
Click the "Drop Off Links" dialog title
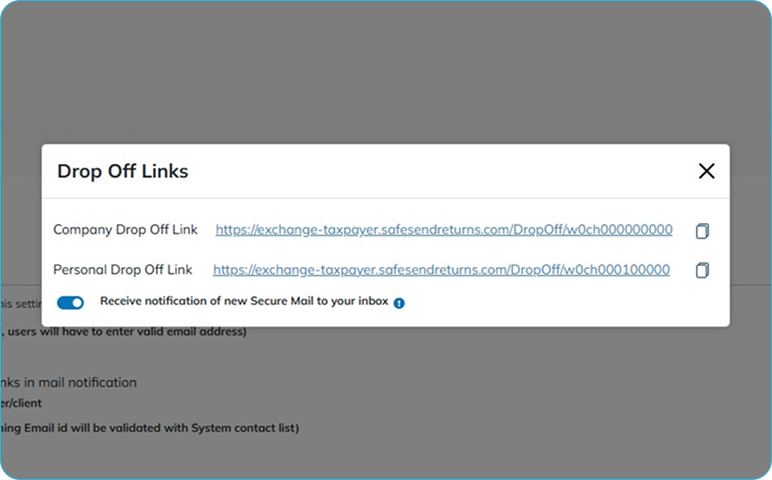tap(122, 171)
